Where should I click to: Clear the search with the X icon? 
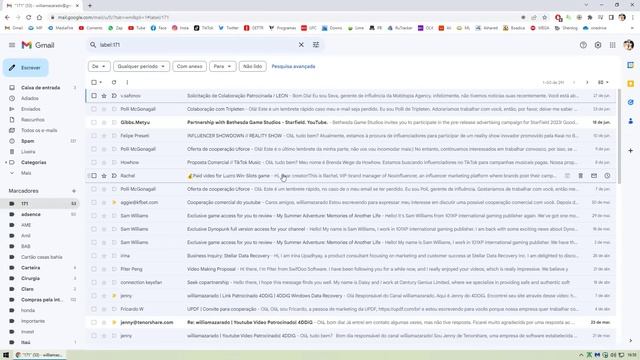point(301,45)
